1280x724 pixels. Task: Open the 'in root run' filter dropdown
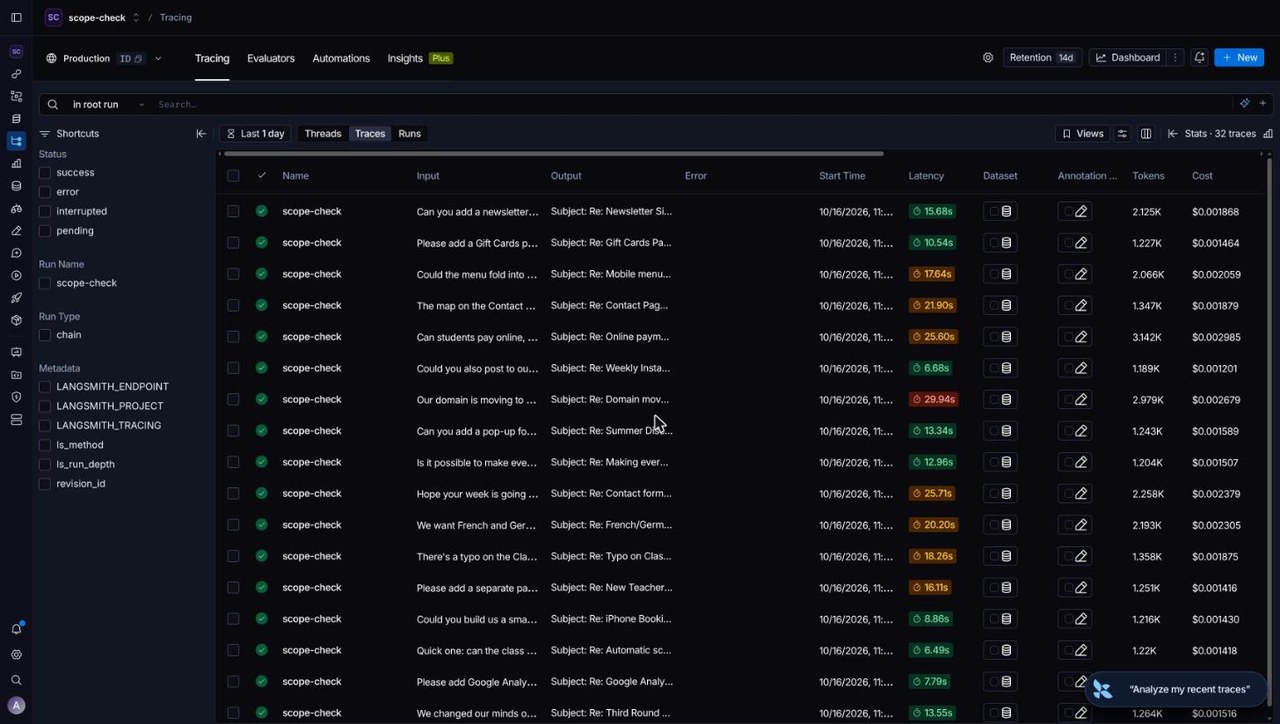pyautogui.click(x=108, y=104)
